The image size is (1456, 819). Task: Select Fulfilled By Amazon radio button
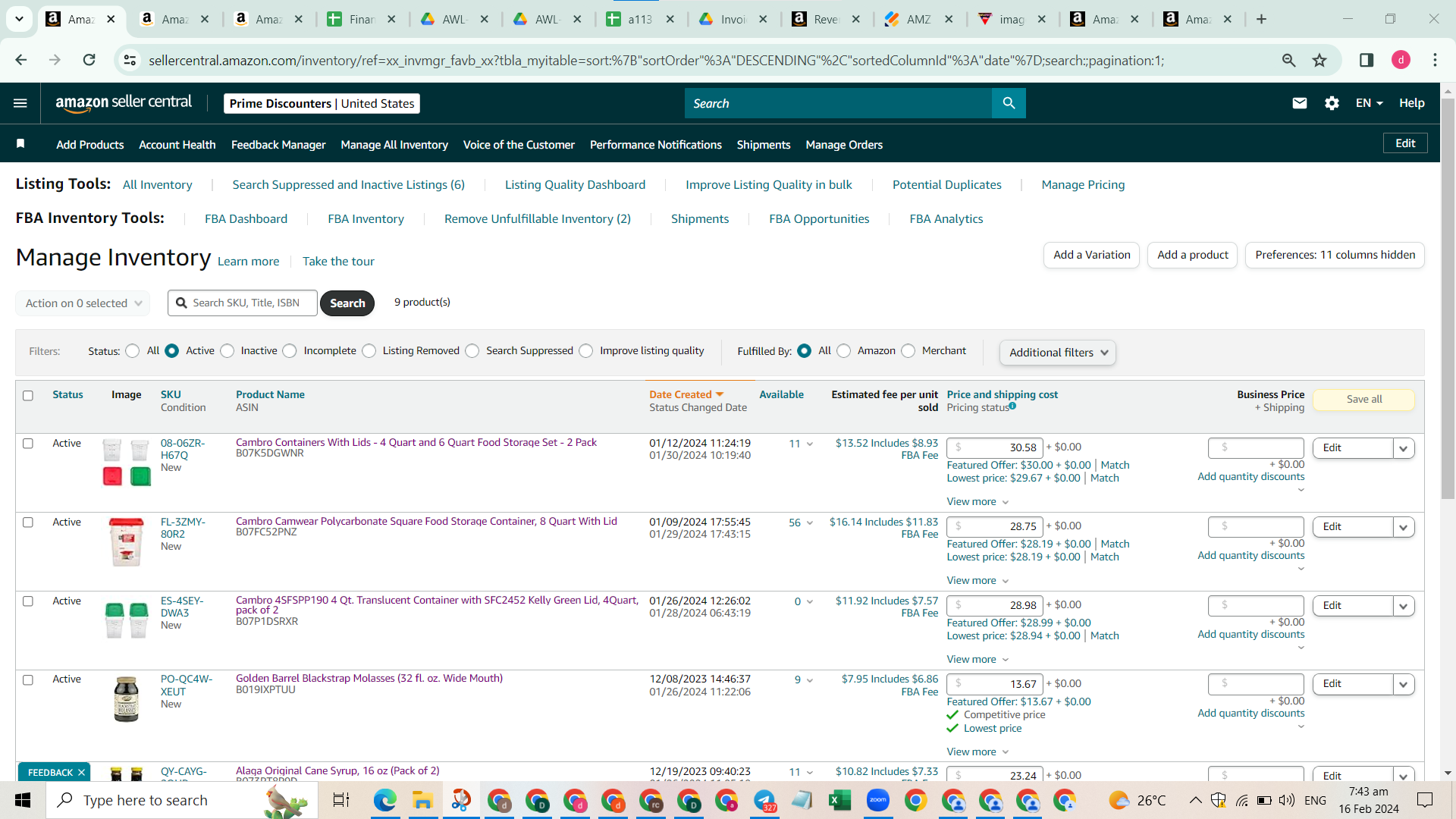844,351
